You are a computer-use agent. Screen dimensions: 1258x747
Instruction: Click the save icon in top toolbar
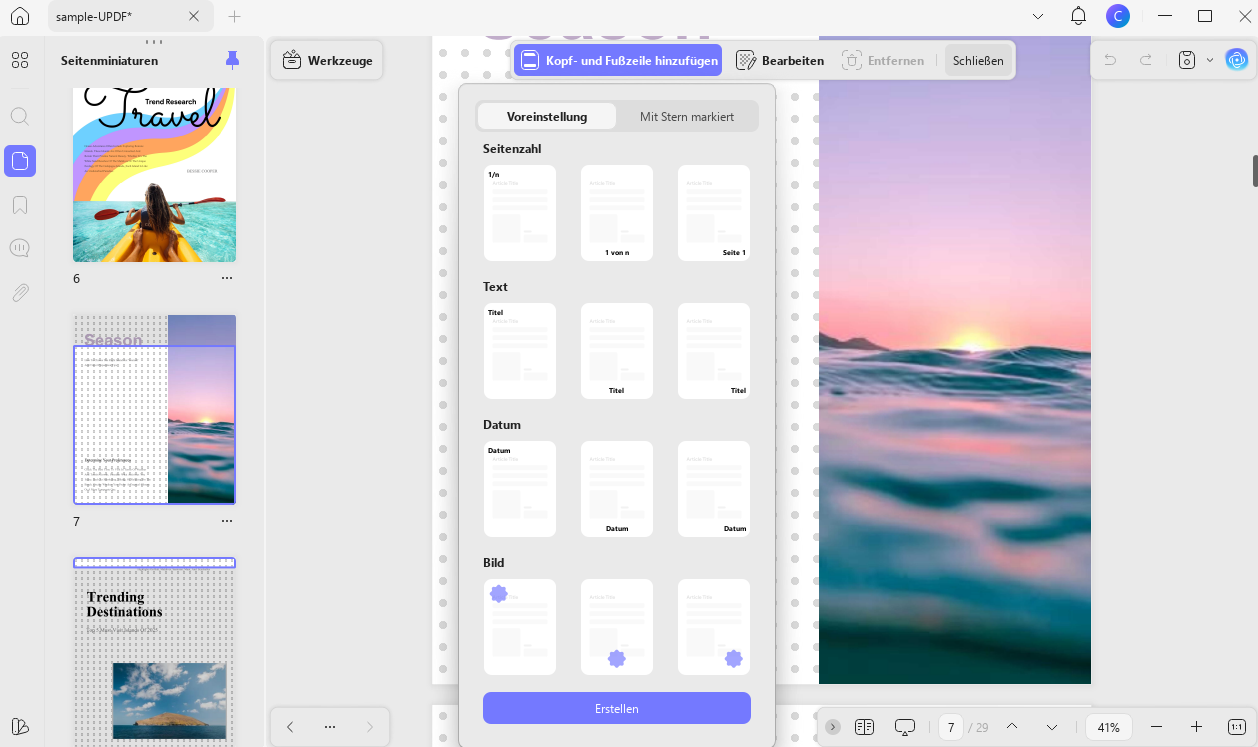point(1187,60)
